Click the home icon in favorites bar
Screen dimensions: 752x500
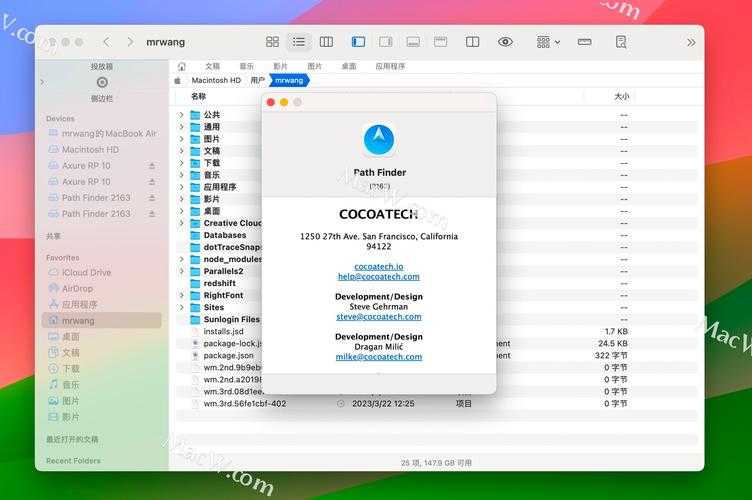(x=181, y=66)
